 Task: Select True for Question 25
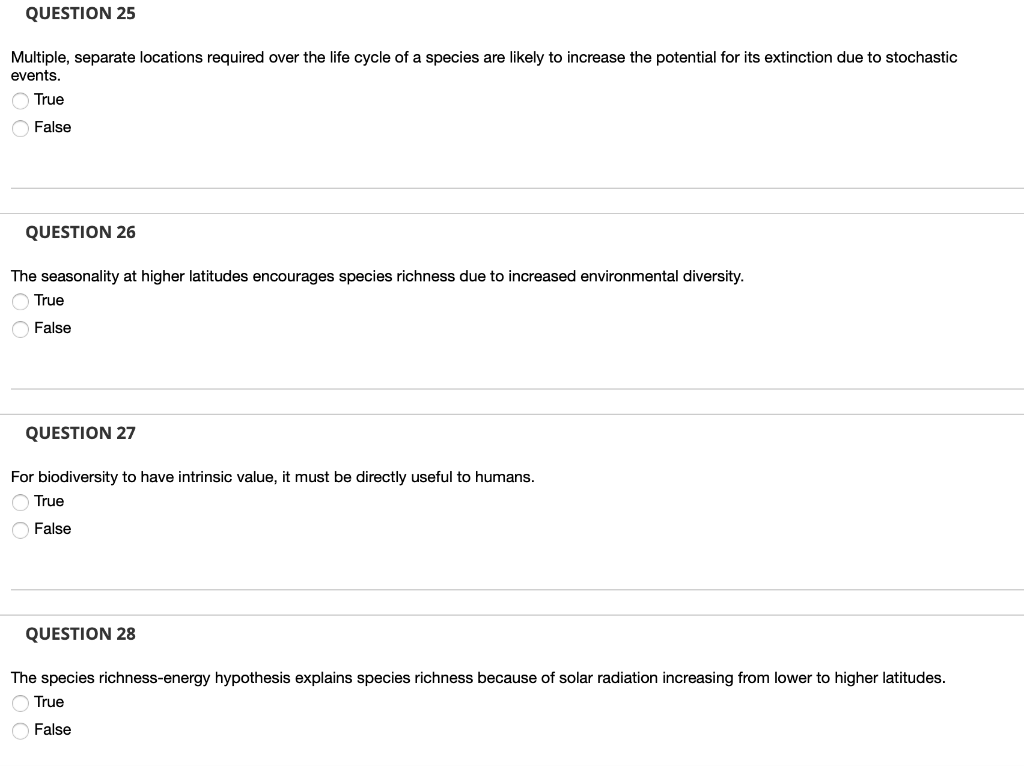[20, 100]
